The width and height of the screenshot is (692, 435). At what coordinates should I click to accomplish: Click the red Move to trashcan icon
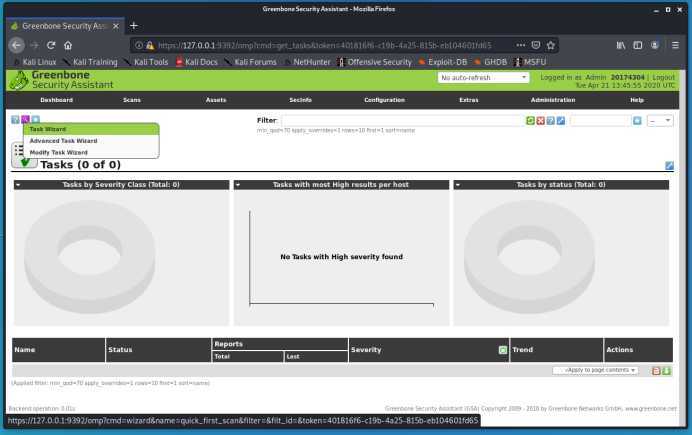pos(656,371)
